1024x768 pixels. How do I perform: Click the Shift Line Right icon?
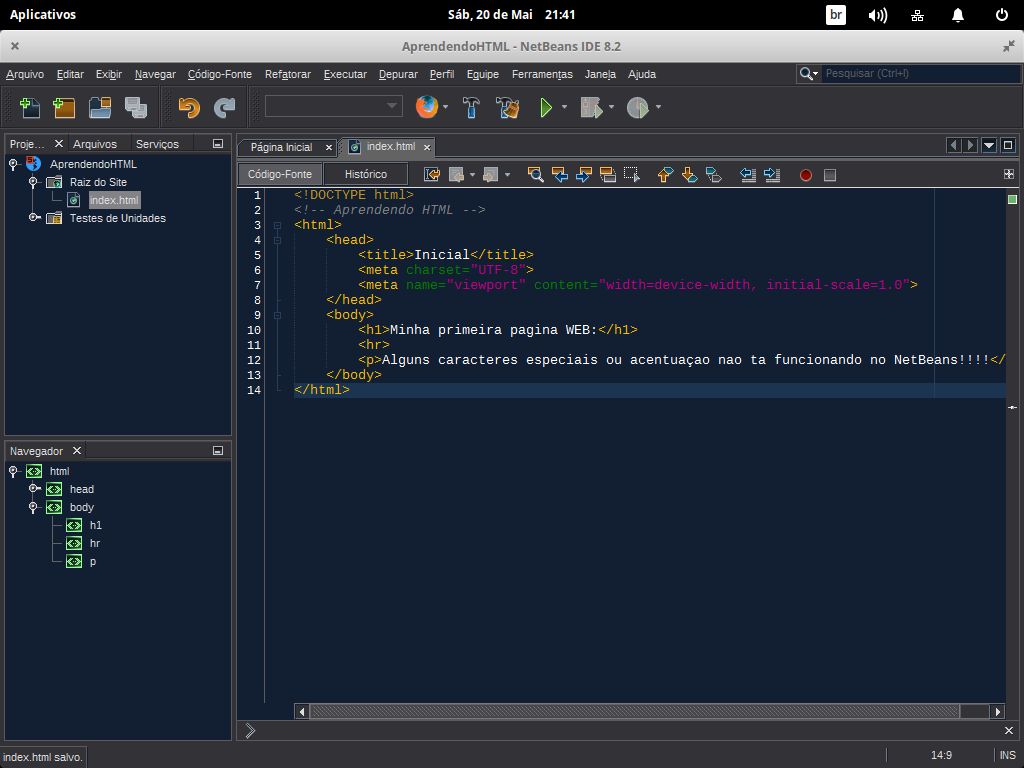coord(771,175)
